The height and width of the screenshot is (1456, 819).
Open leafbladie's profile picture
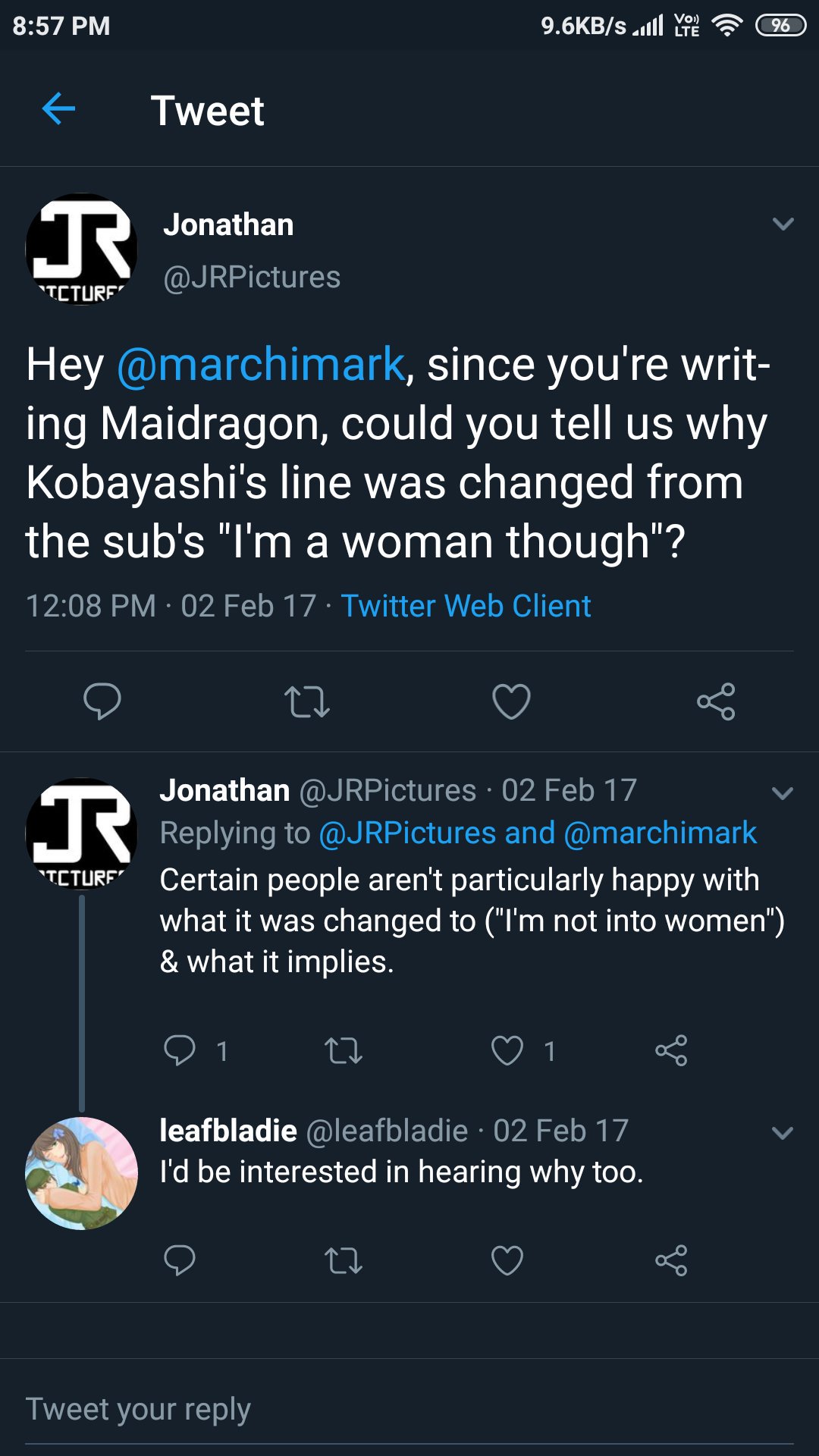[x=82, y=1173]
